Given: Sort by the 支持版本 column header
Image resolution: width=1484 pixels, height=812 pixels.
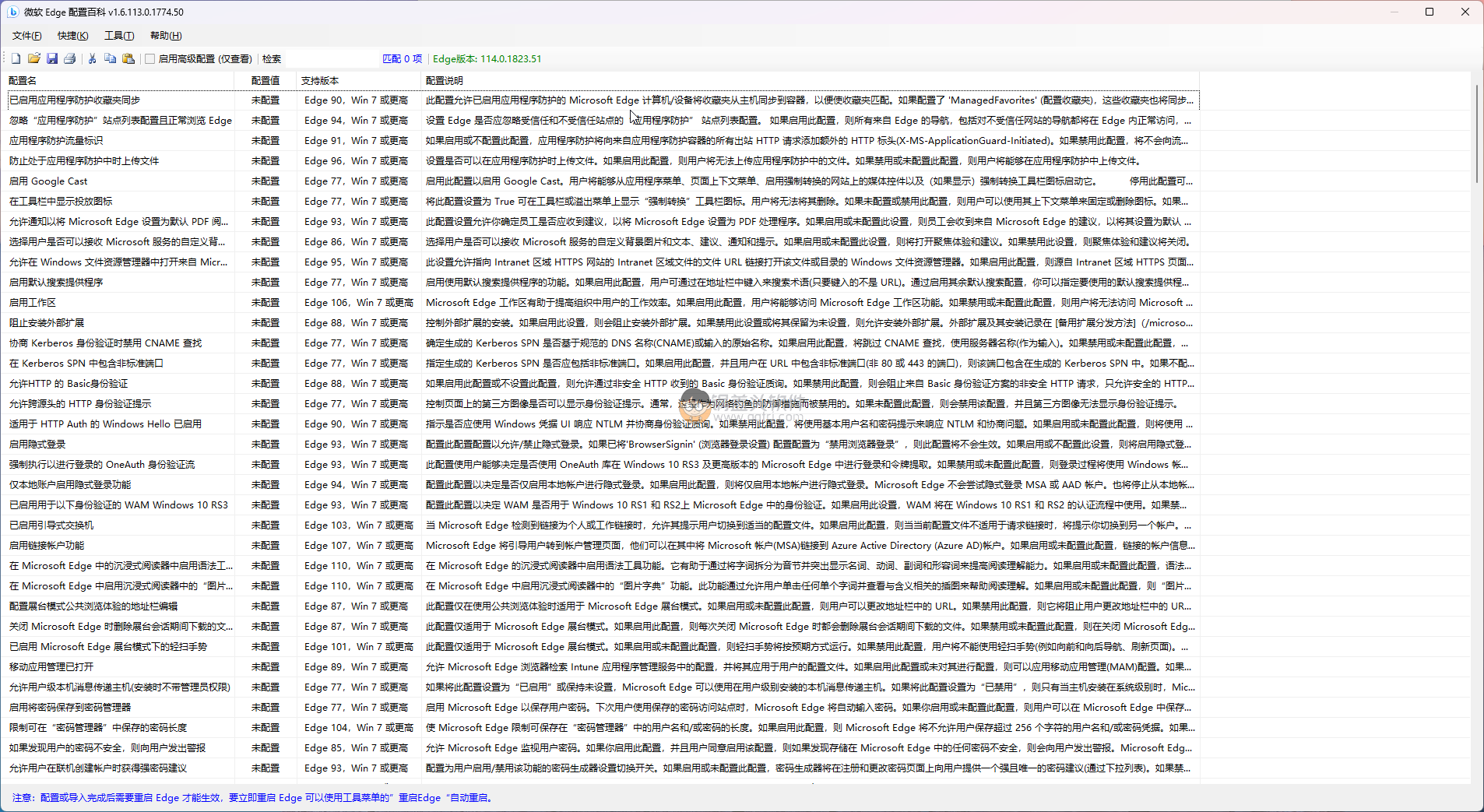Looking at the screenshot, I should (358, 80).
